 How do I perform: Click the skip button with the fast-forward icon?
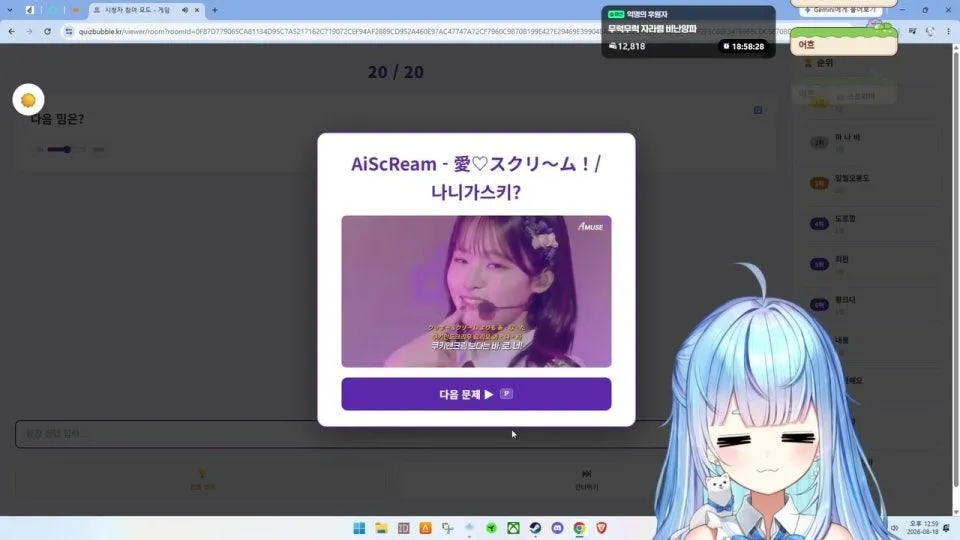click(x=587, y=479)
